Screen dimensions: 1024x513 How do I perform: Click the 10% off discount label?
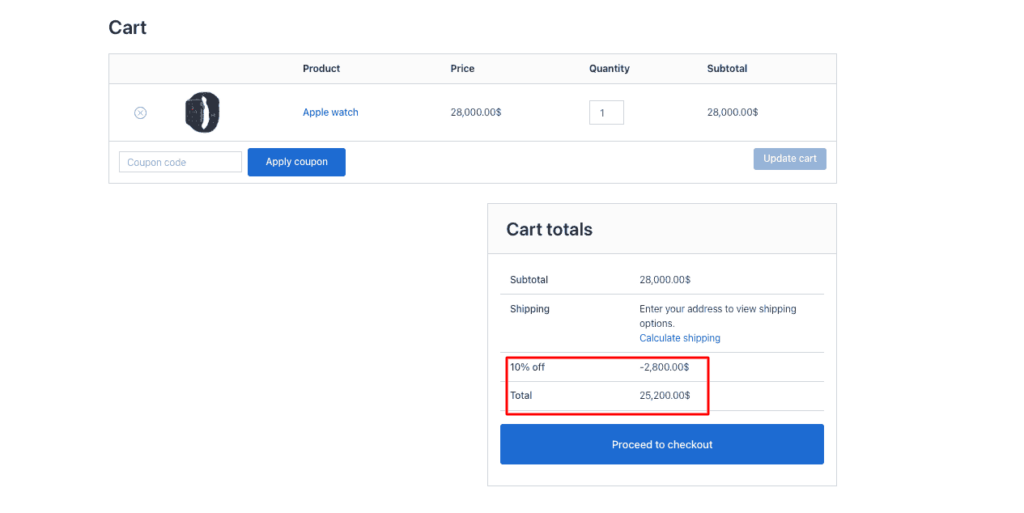pos(527,367)
